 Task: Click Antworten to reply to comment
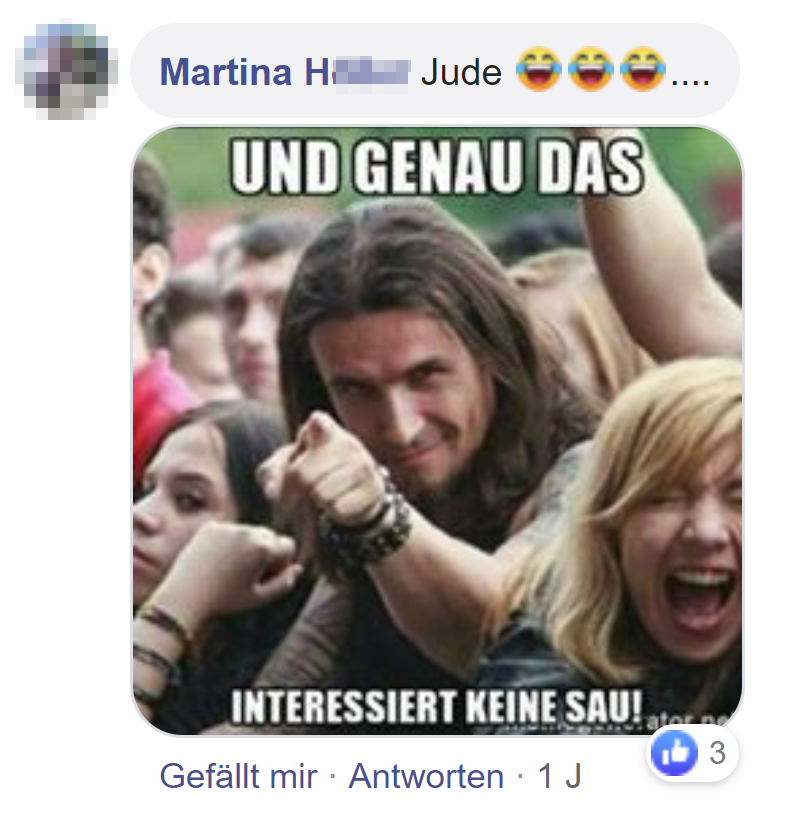[426, 776]
